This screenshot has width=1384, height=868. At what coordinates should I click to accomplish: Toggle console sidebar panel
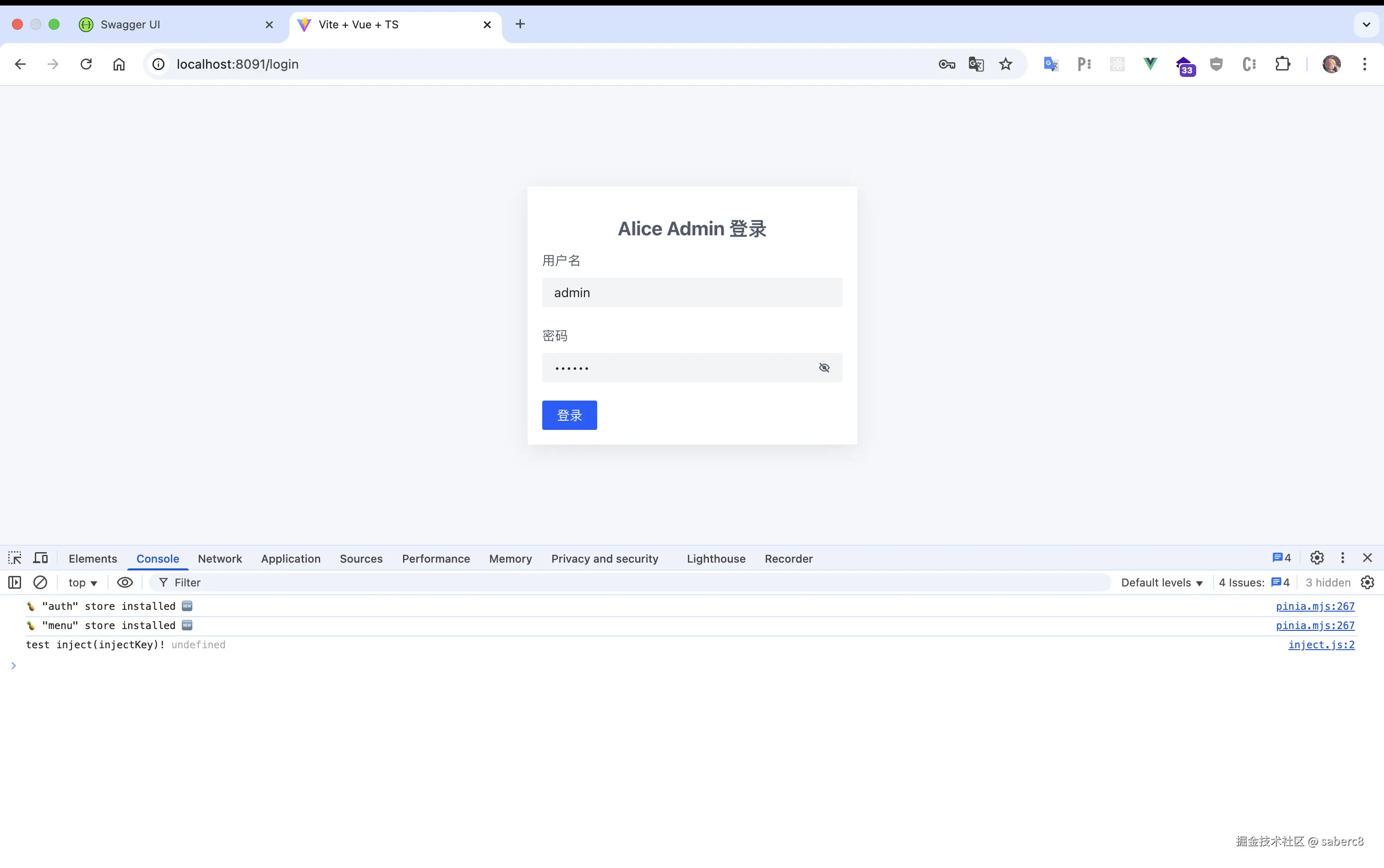tap(15, 582)
